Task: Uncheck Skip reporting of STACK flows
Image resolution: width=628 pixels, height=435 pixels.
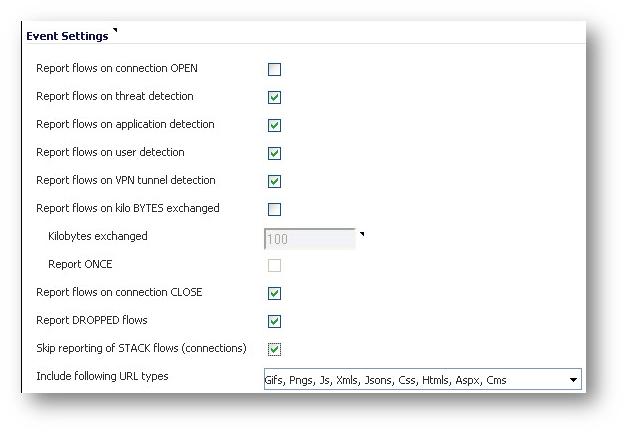Action: tap(274, 349)
